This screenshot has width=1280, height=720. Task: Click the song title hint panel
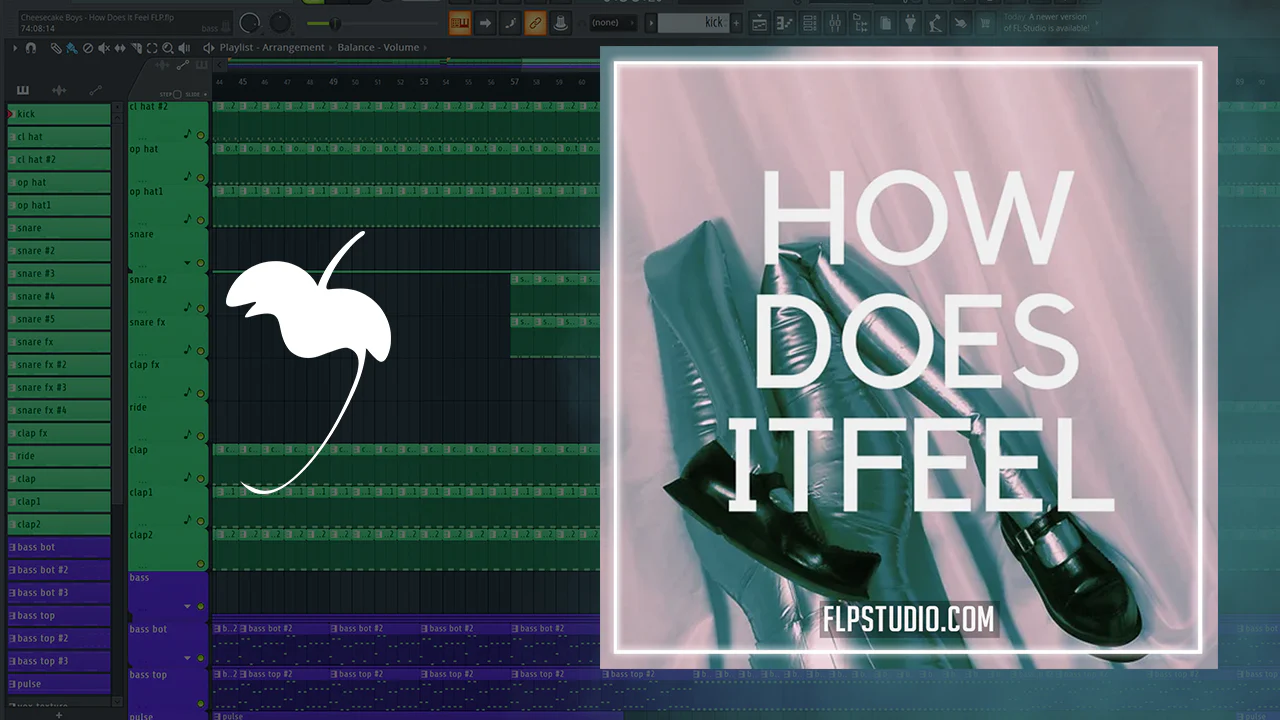point(125,22)
